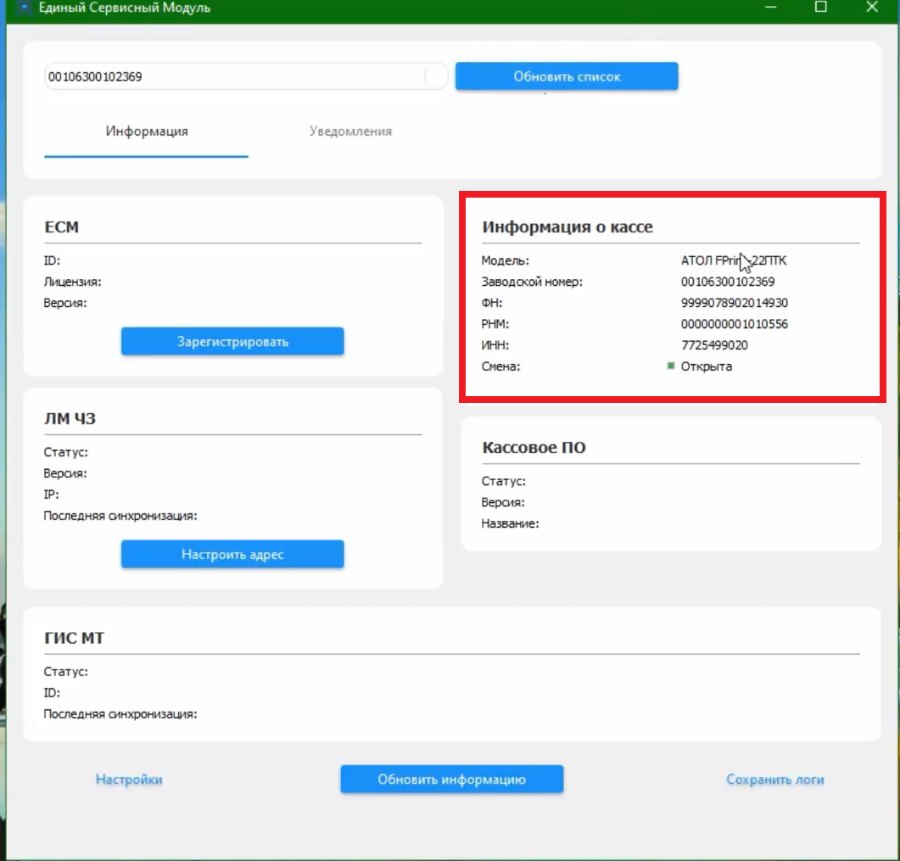Click the "ФН:" label
This screenshot has height=861, width=900.
pyautogui.click(x=492, y=303)
